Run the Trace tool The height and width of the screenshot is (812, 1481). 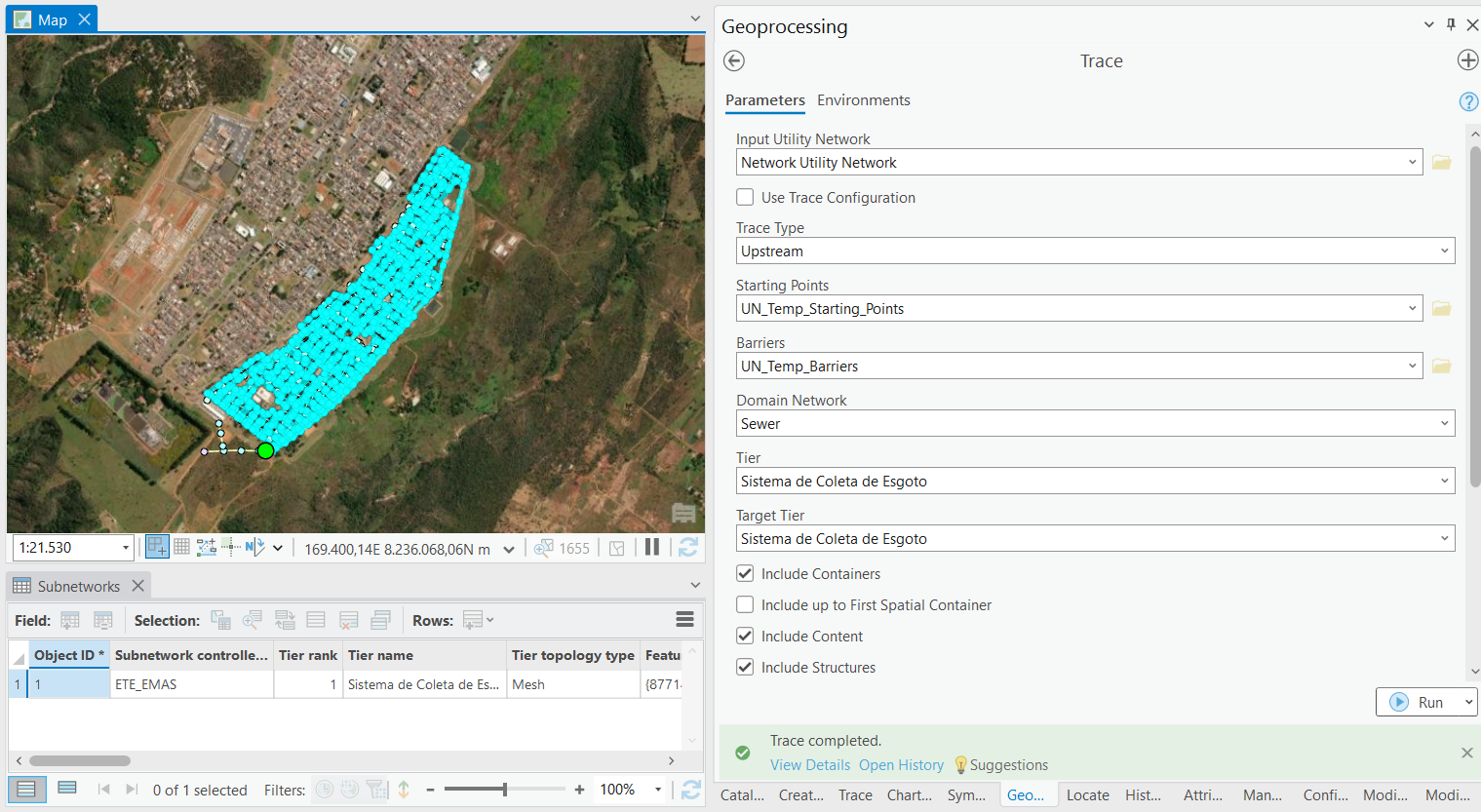[1420, 701]
